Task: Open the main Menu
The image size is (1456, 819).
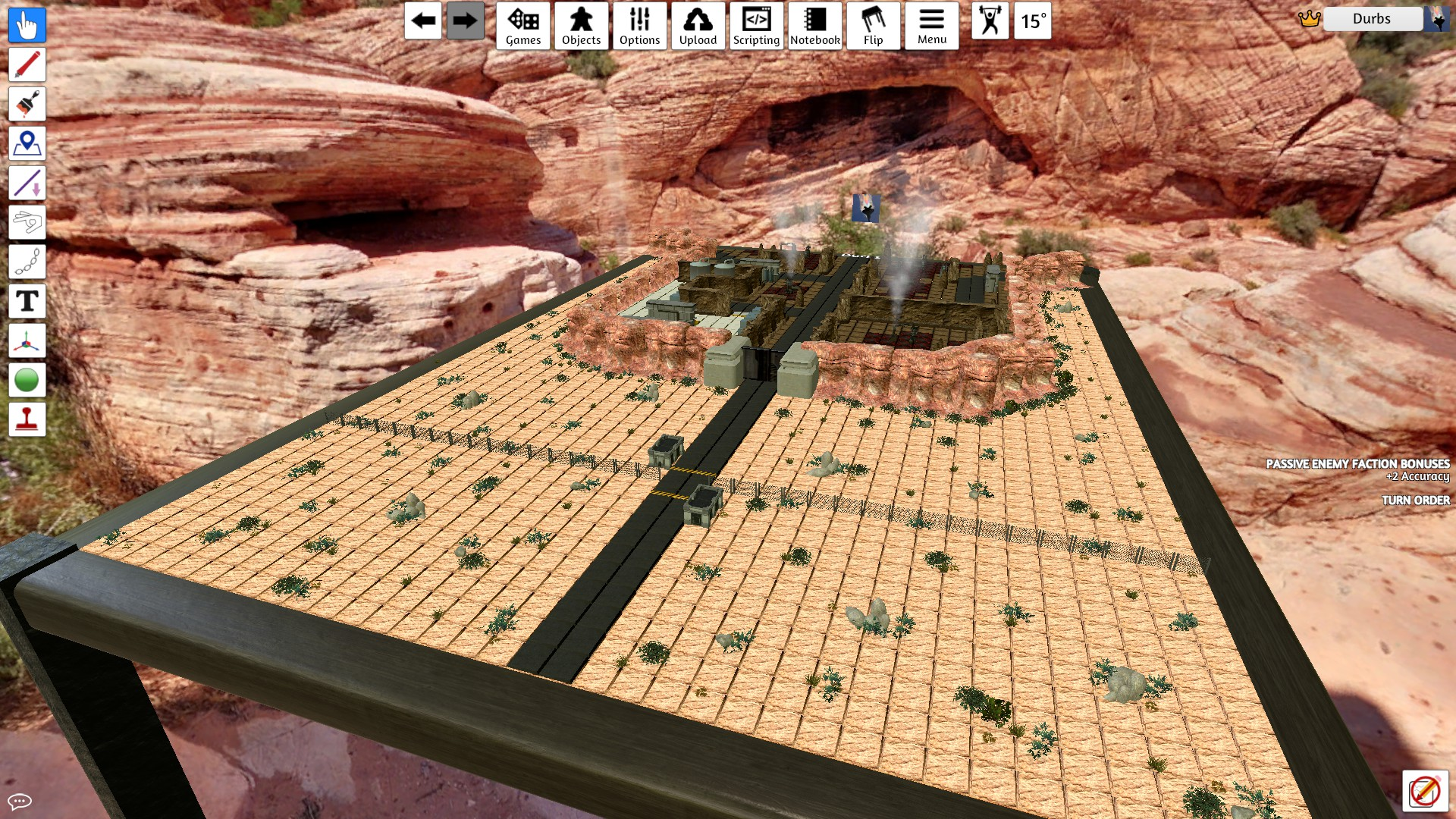Action: point(932,26)
